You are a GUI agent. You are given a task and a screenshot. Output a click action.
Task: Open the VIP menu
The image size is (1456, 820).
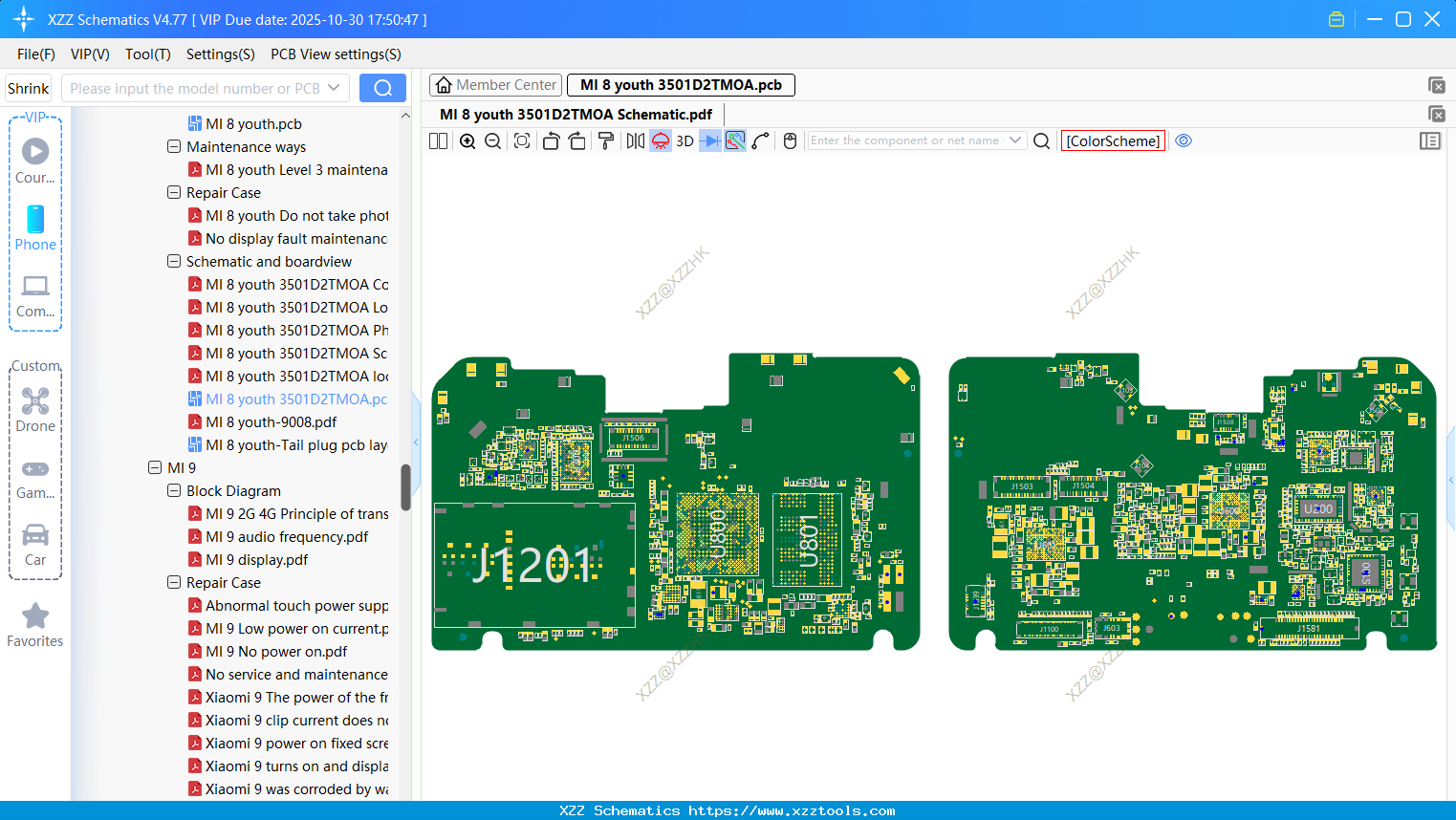click(90, 54)
